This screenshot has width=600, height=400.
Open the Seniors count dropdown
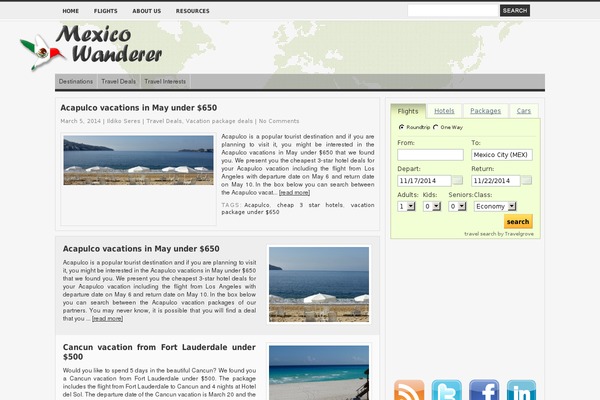pos(457,207)
